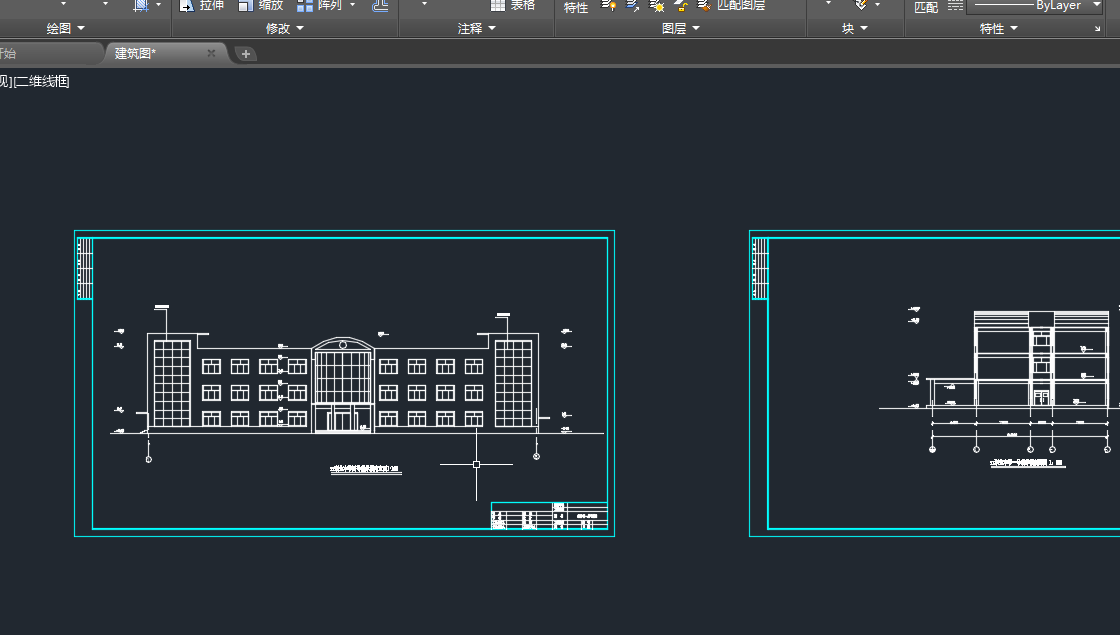Screen dimensions: 1120x635
Task: Click the layer unlock padlock icon
Action: (681, 6)
